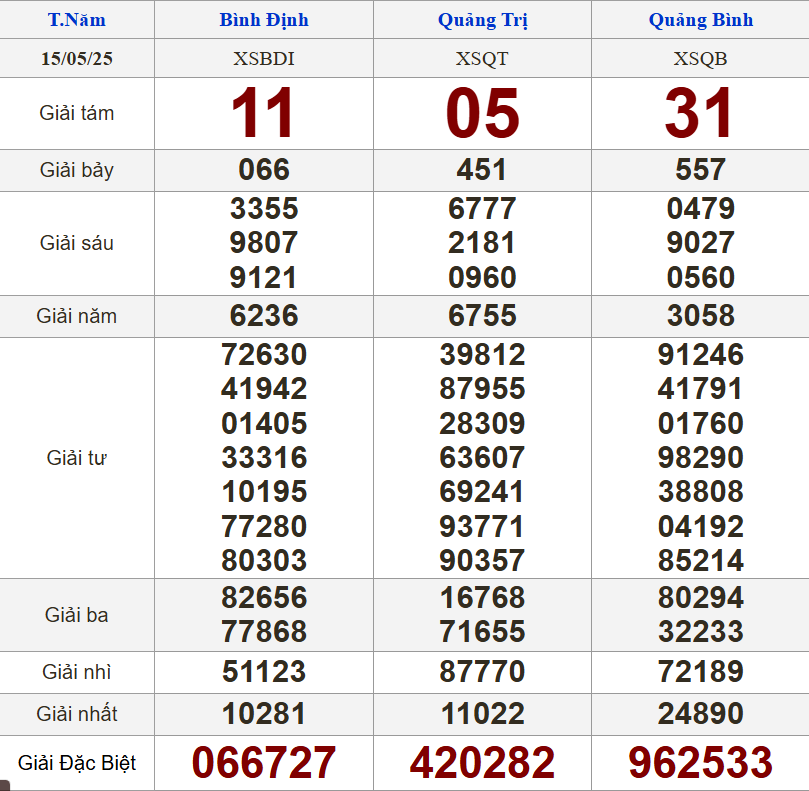The height and width of the screenshot is (791, 809).
Task: Click Bình Định Giải tám number 11
Action: click(x=264, y=113)
